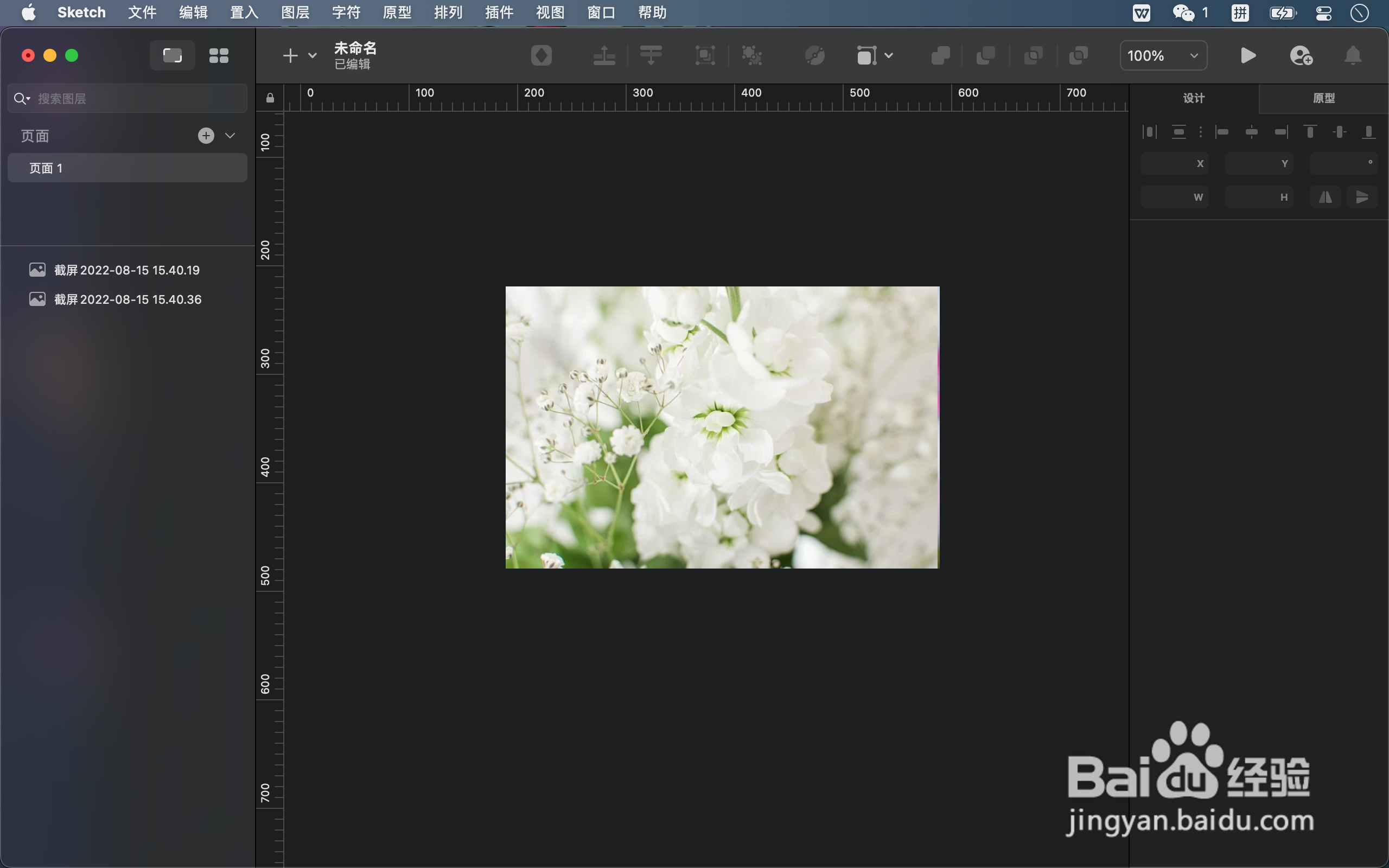This screenshot has width=1389, height=868.
Task: Click the WPS menu bar icon
Action: pyautogui.click(x=1142, y=12)
